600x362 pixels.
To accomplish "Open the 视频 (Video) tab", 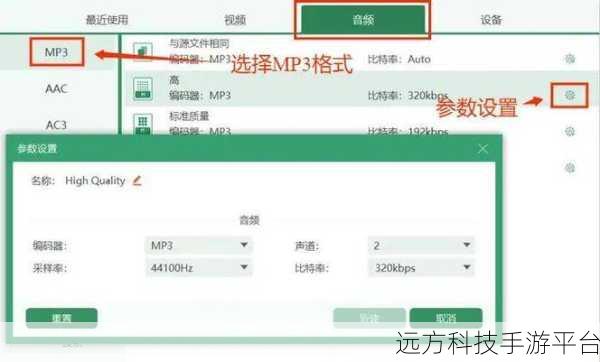I will pos(235,19).
